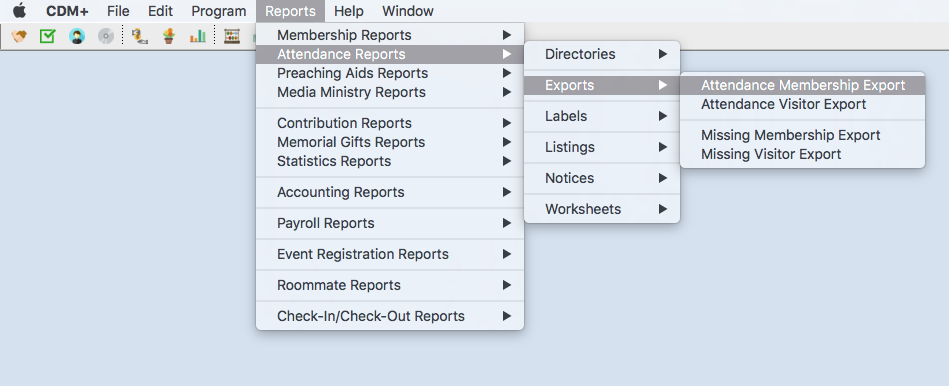Image resolution: width=949 pixels, height=386 pixels.
Task: Open the Listings submenu
Action: (x=602, y=147)
